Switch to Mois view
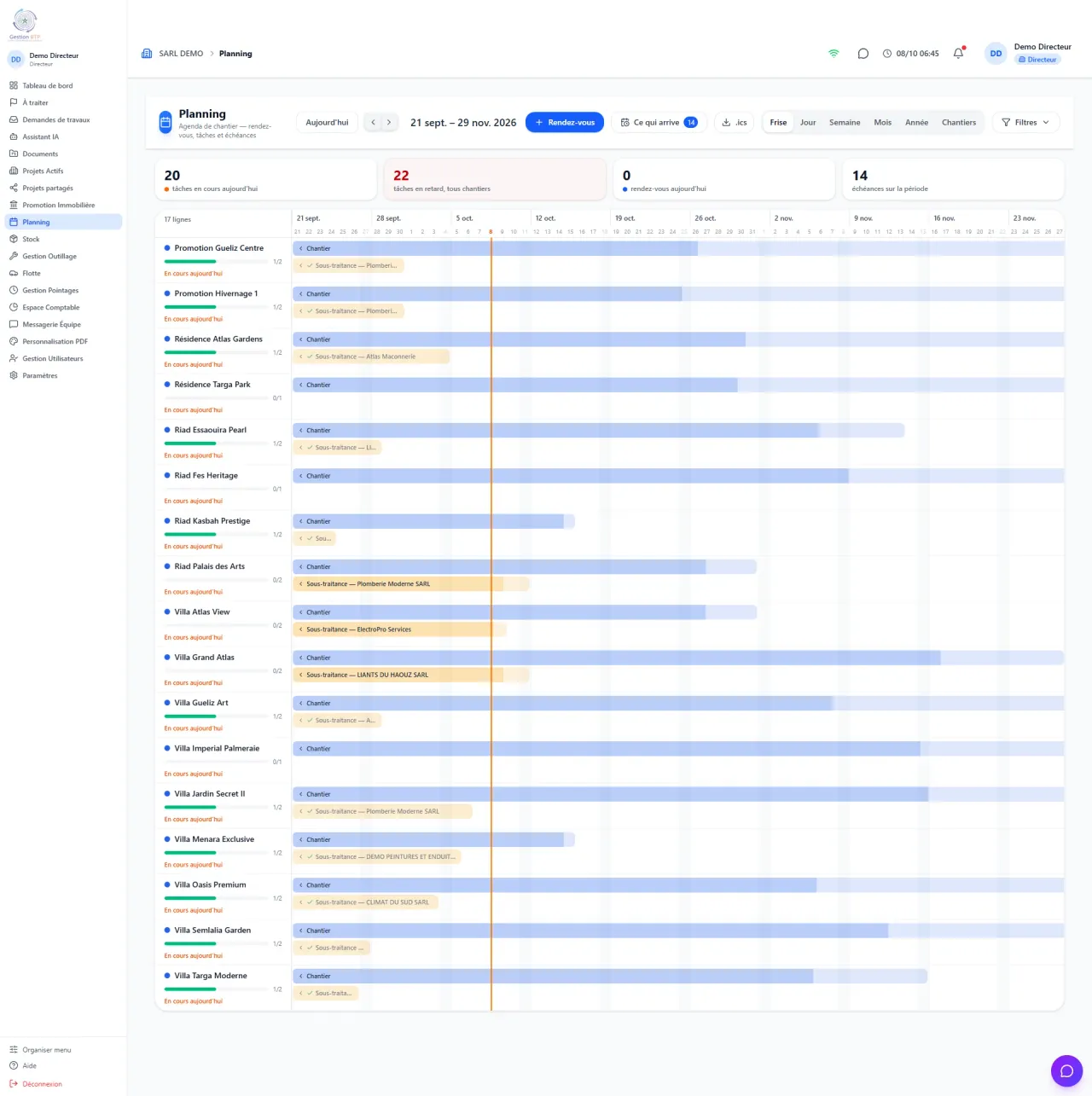The image size is (1092, 1096). pos(882,122)
